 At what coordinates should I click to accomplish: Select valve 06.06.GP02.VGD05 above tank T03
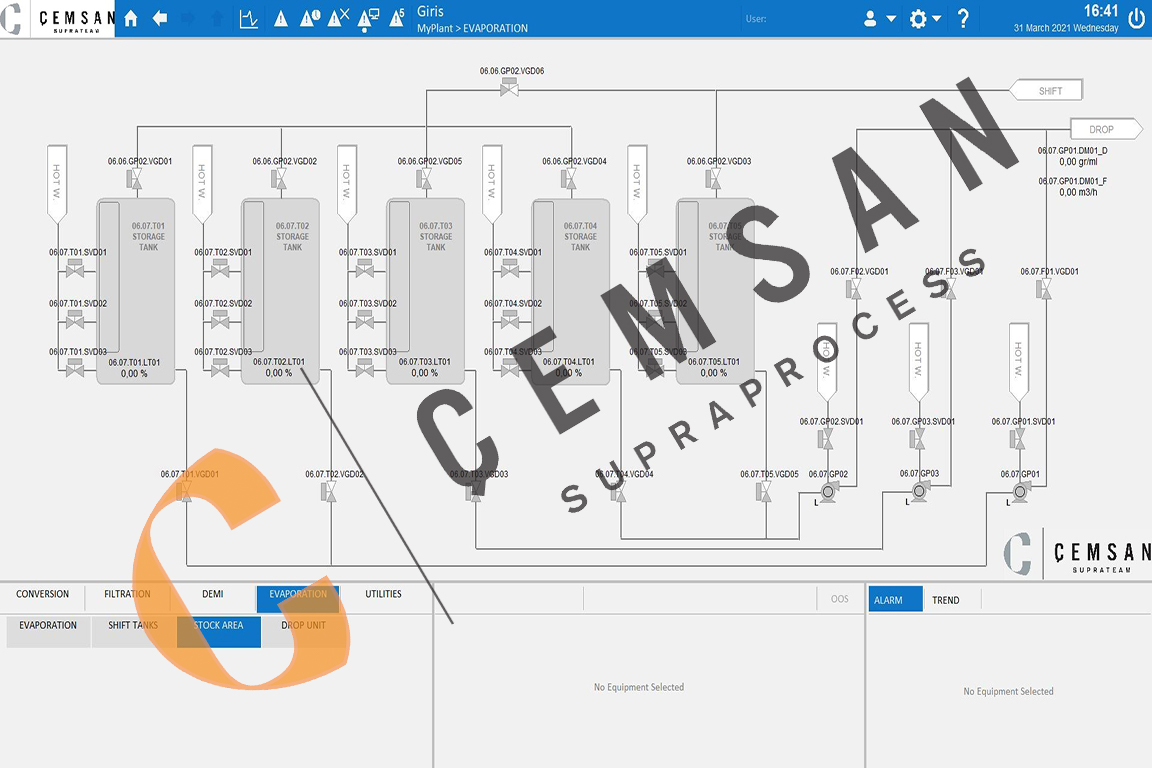[x=424, y=179]
